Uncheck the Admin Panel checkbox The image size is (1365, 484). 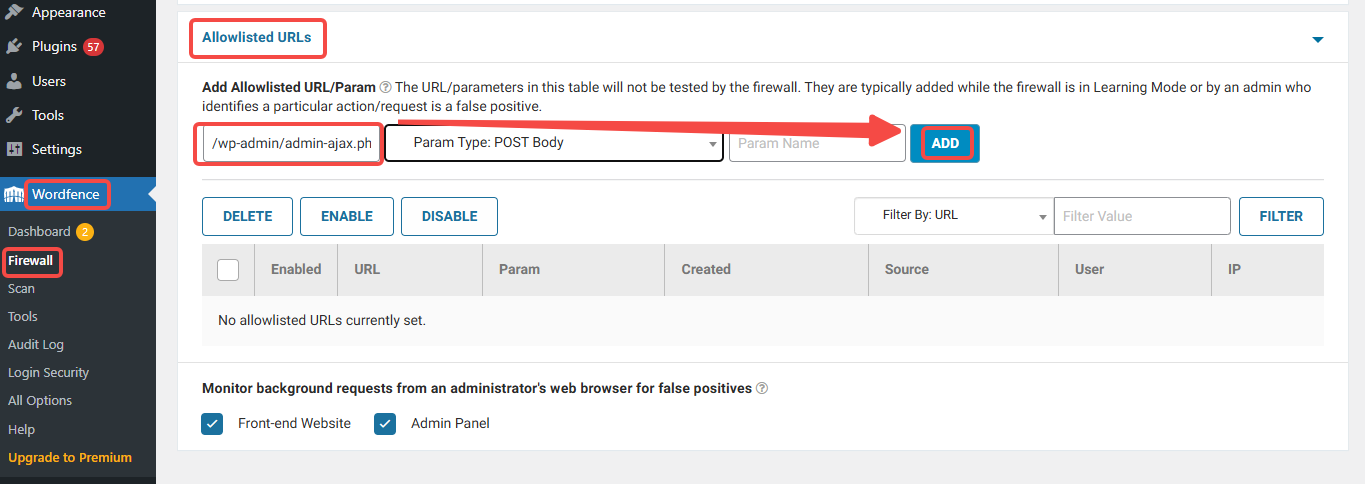[x=385, y=424]
